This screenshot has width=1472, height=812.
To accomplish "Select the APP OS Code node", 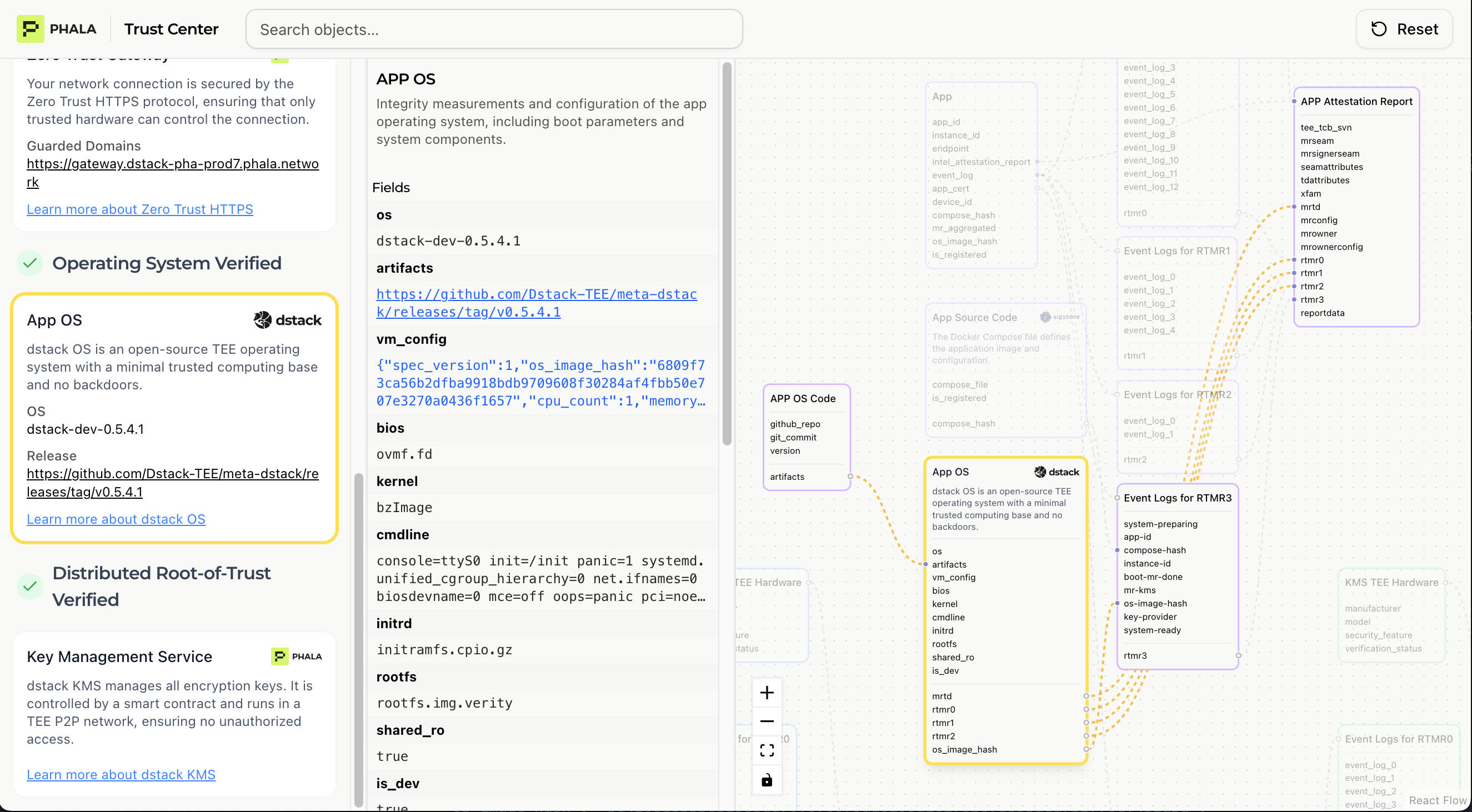I will pyautogui.click(x=802, y=398).
